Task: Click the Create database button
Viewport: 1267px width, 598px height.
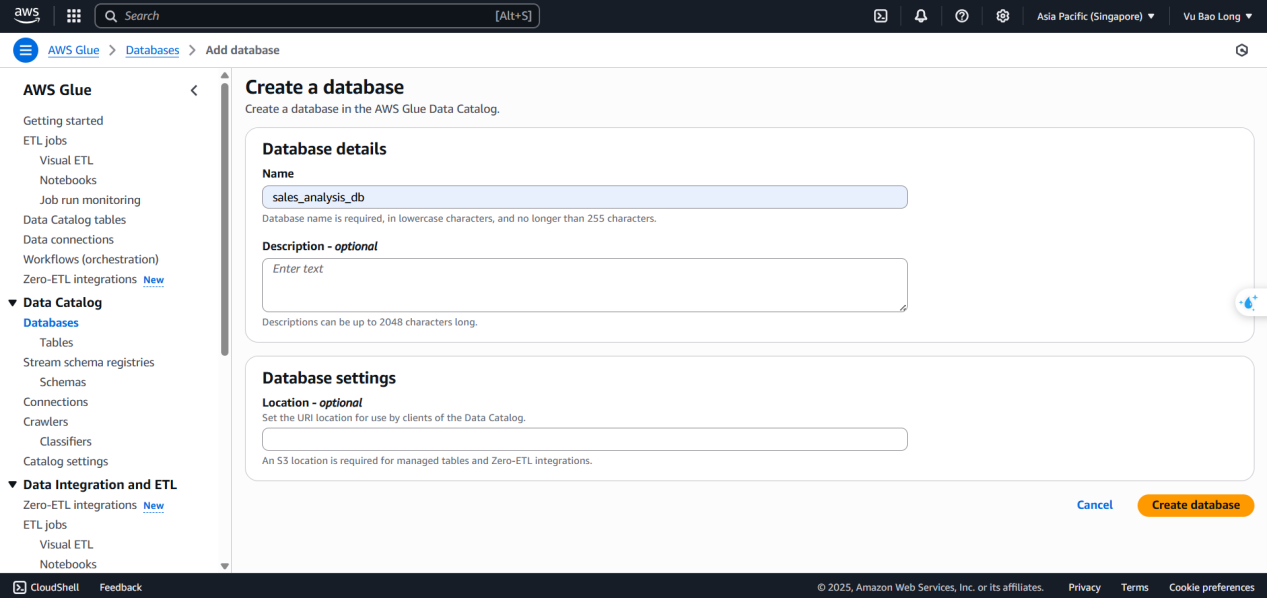Action: 1195,505
